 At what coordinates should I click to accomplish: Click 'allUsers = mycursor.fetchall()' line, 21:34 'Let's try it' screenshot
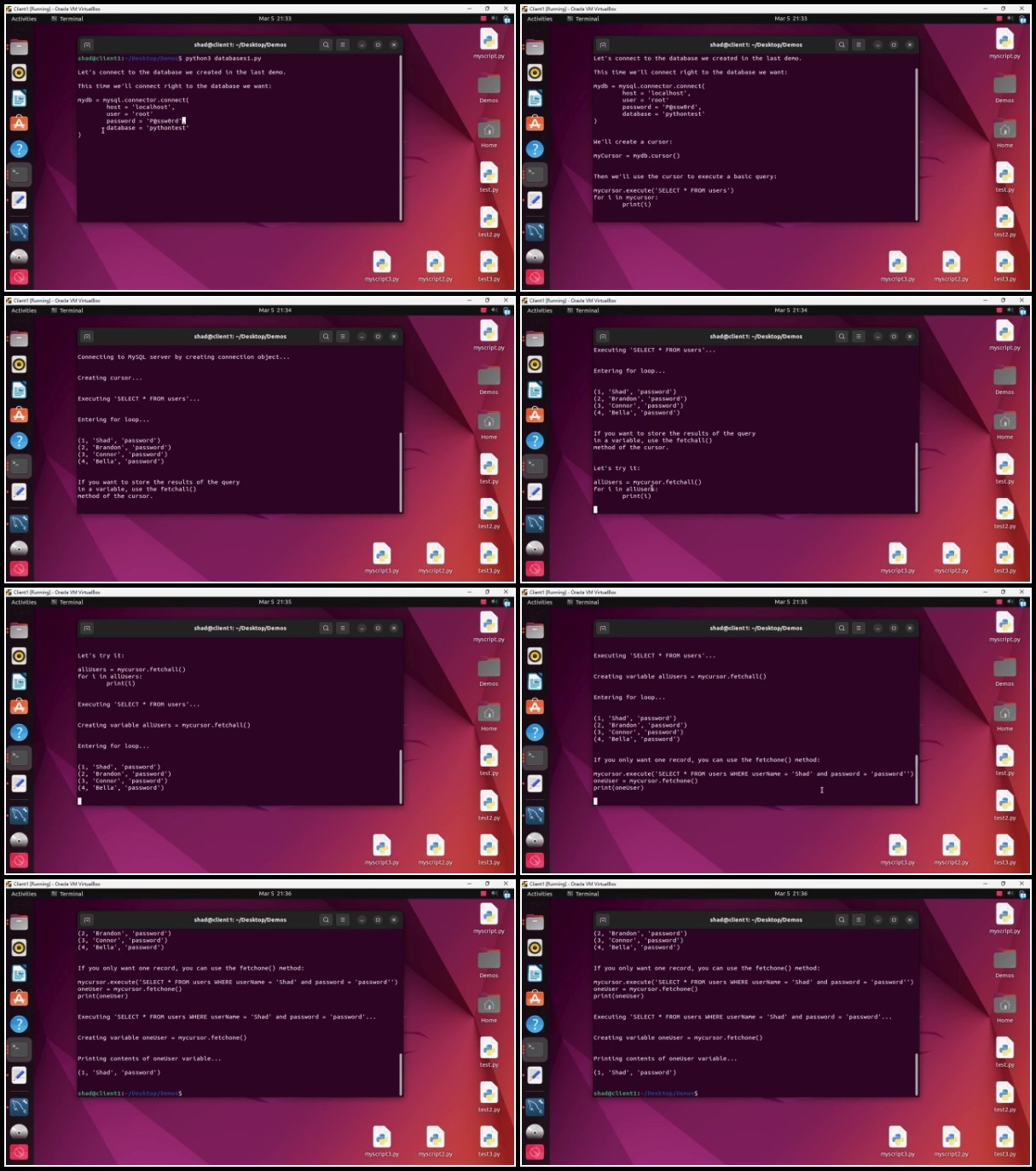647,482
